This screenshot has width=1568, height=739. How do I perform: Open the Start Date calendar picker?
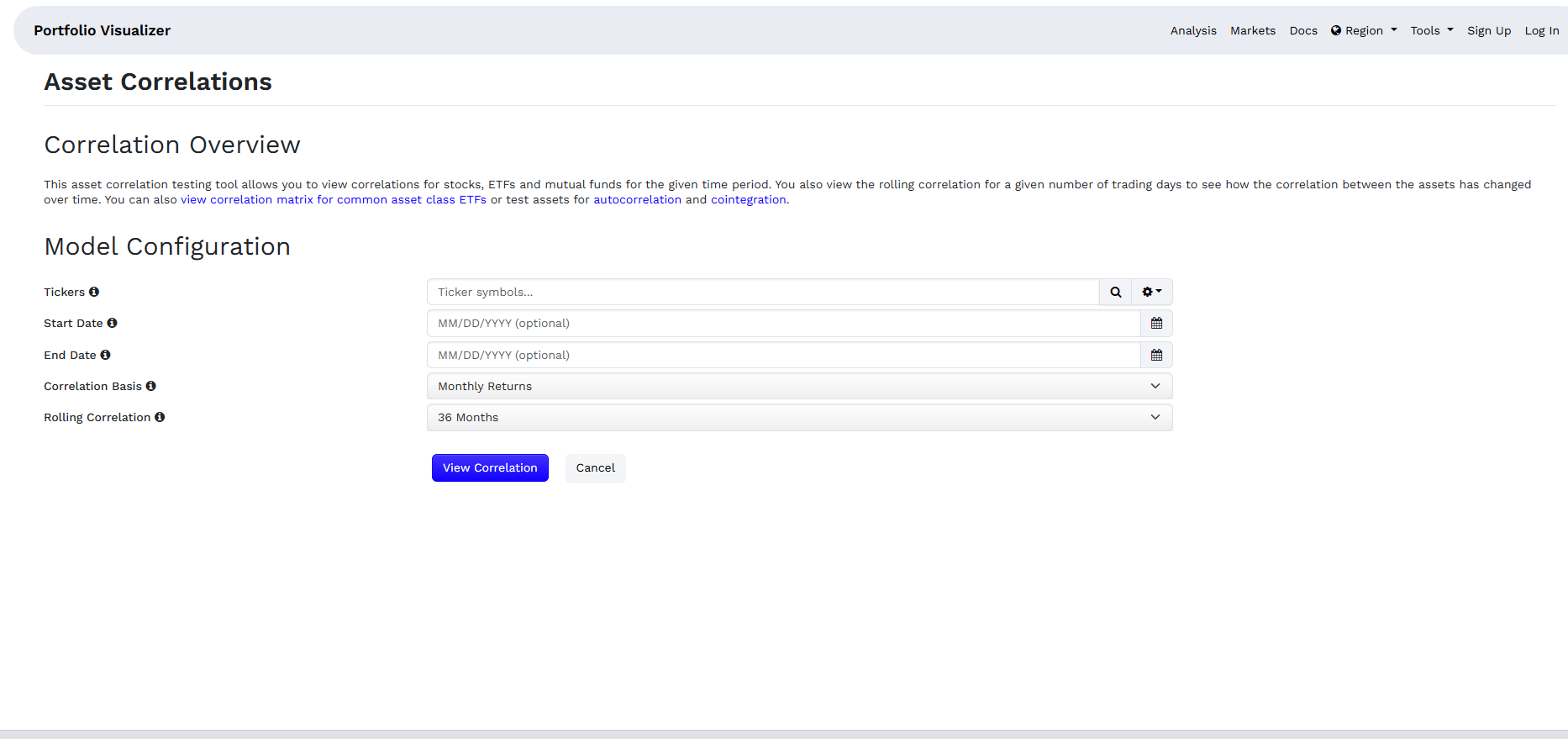coord(1156,324)
